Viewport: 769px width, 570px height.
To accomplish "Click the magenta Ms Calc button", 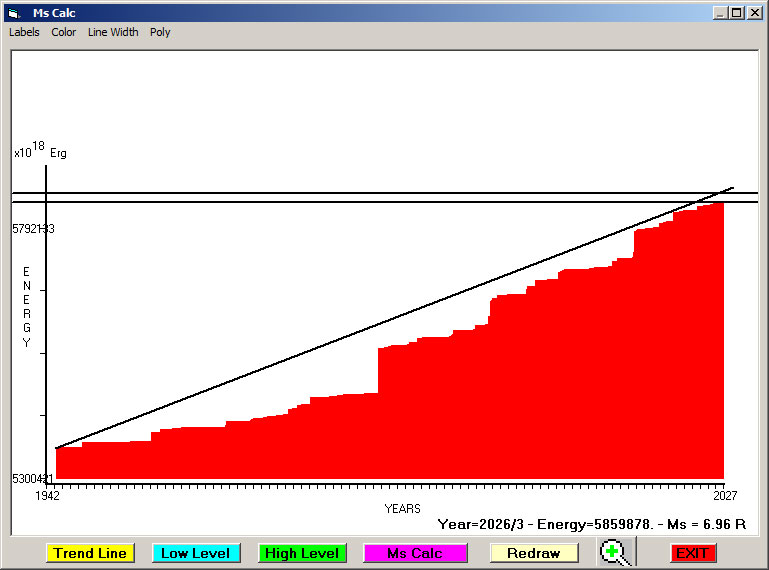I will coord(415,553).
